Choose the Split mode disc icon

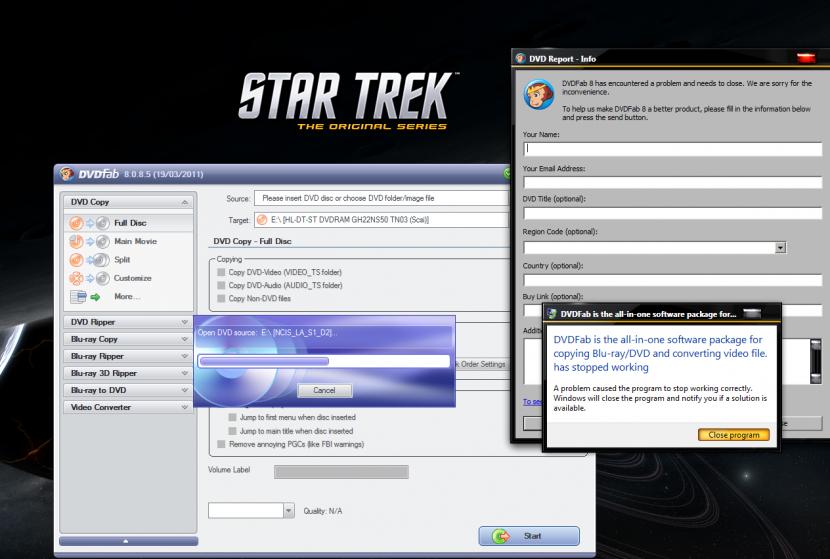click(x=89, y=260)
